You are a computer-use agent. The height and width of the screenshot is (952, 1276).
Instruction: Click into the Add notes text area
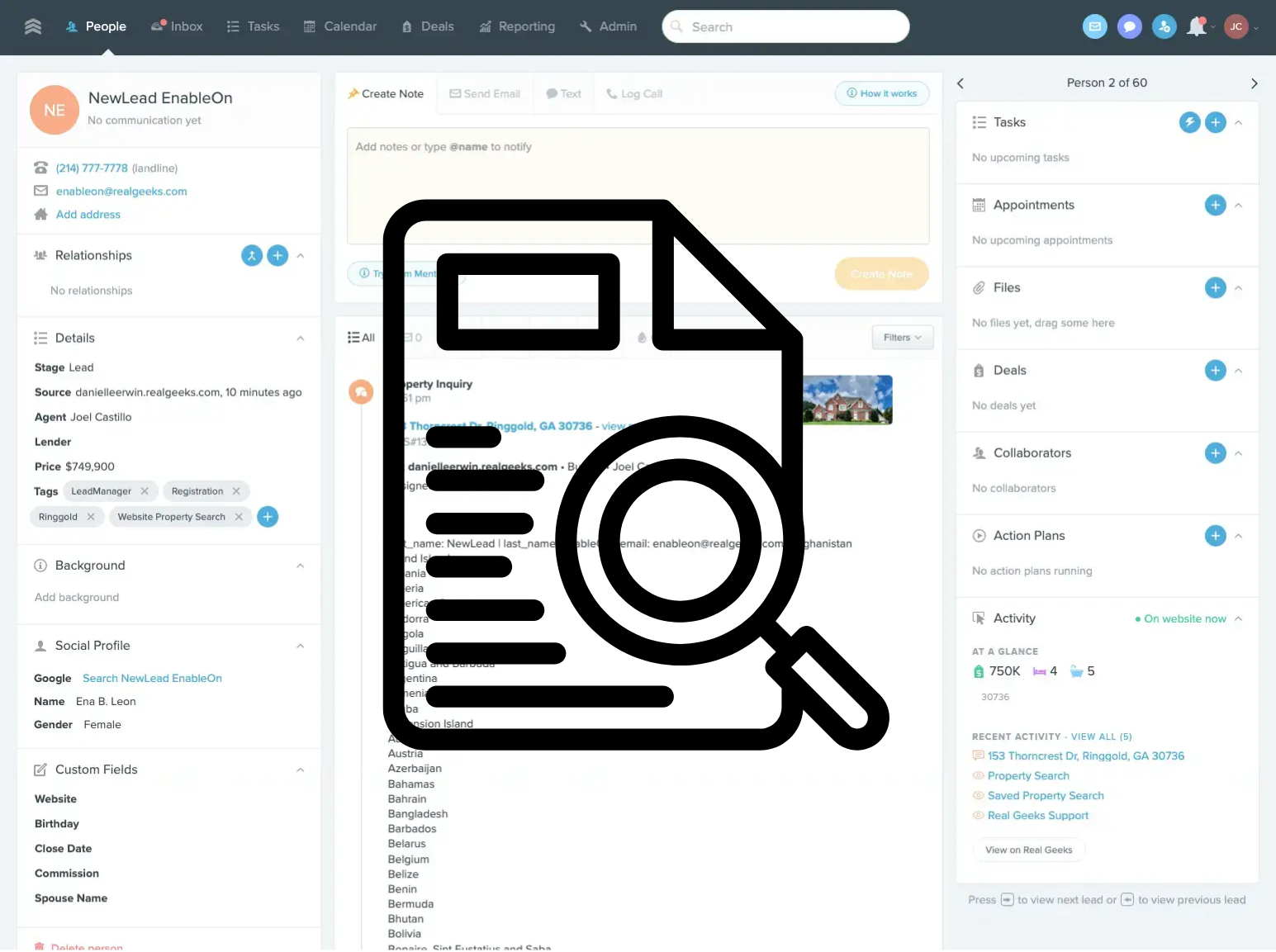(x=638, y=186)
